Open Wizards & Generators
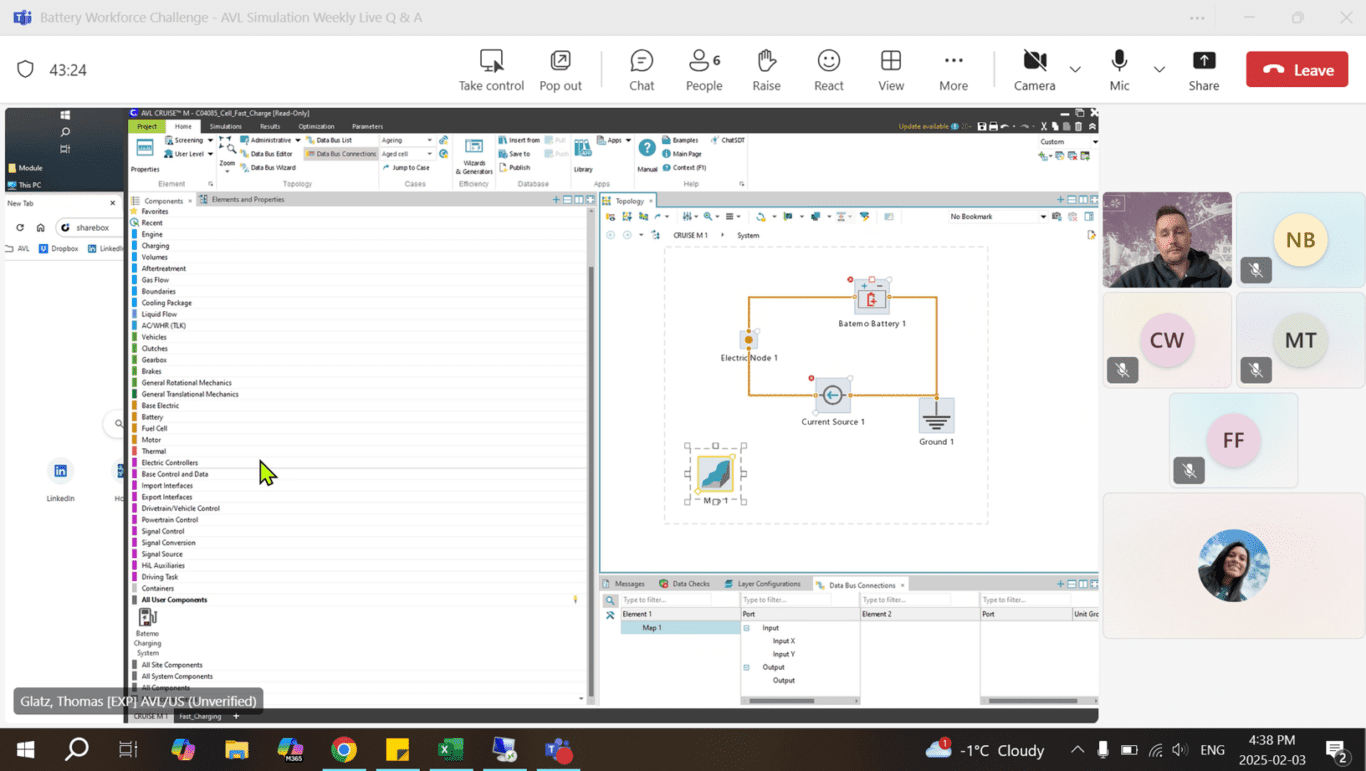 tap(474, 156)
